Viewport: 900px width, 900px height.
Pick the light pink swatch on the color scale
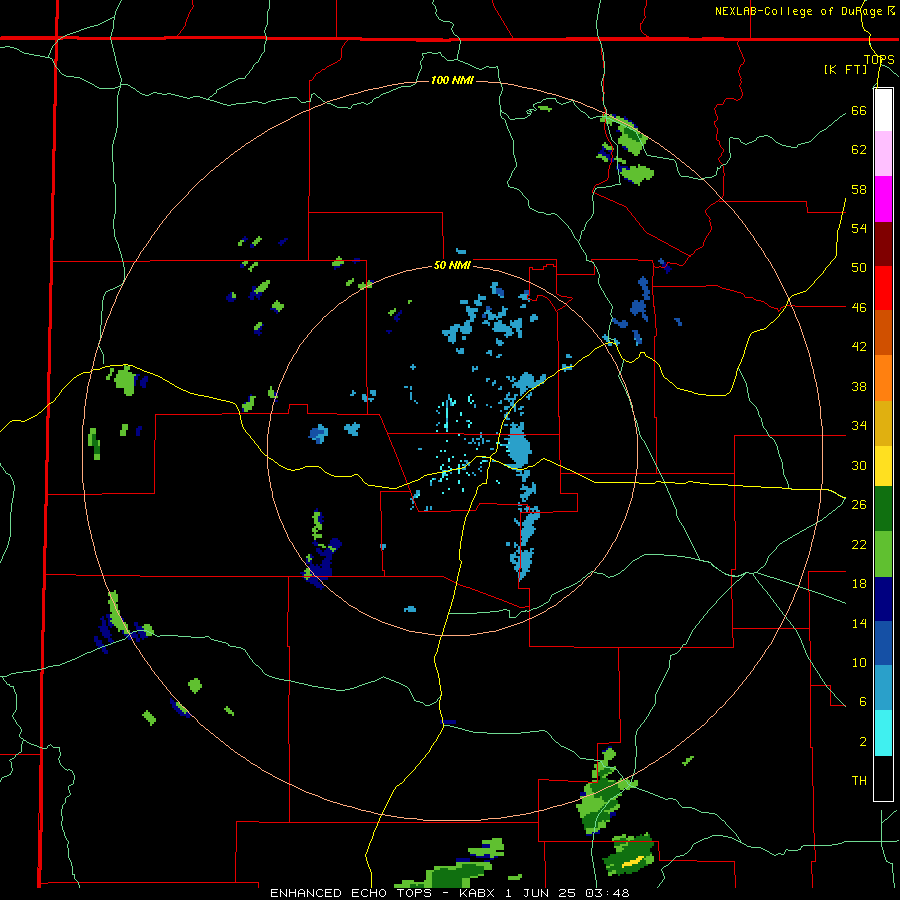883,153
